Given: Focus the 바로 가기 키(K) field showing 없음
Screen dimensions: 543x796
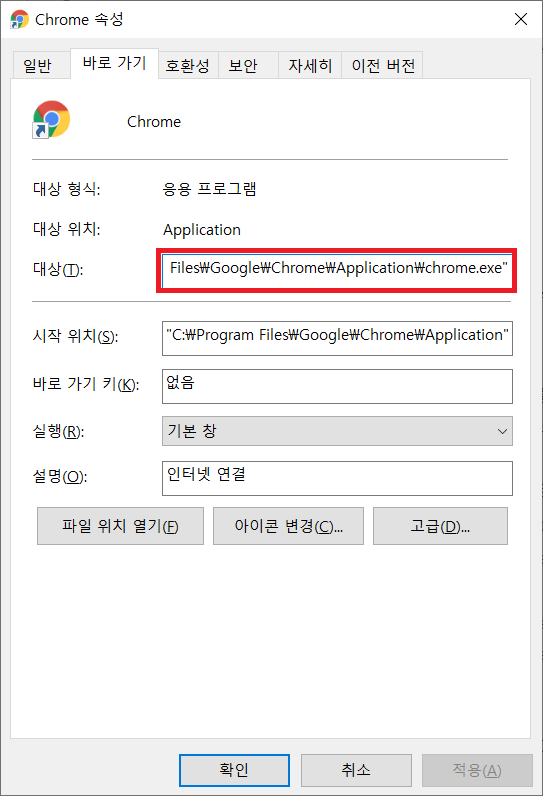Looking at the screenshot, I should pos(337,386).
